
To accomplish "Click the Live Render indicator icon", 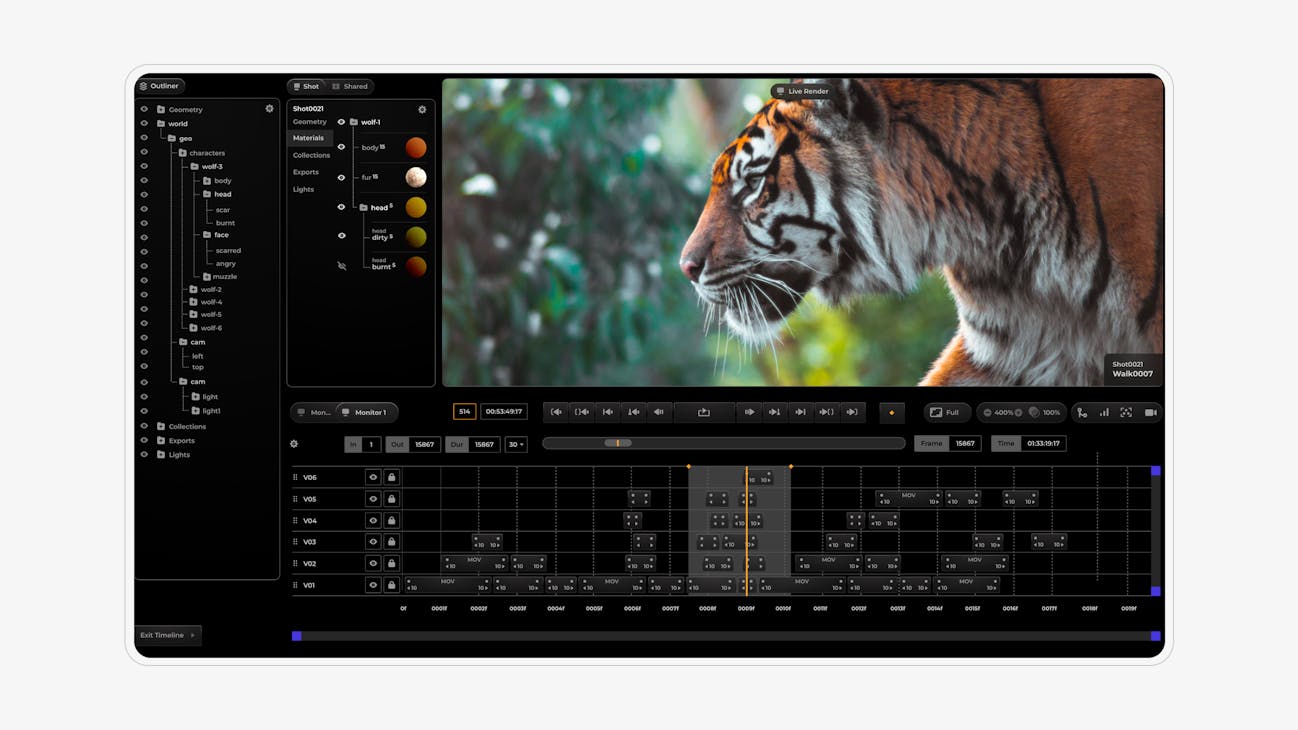I will tap(780, 91).
